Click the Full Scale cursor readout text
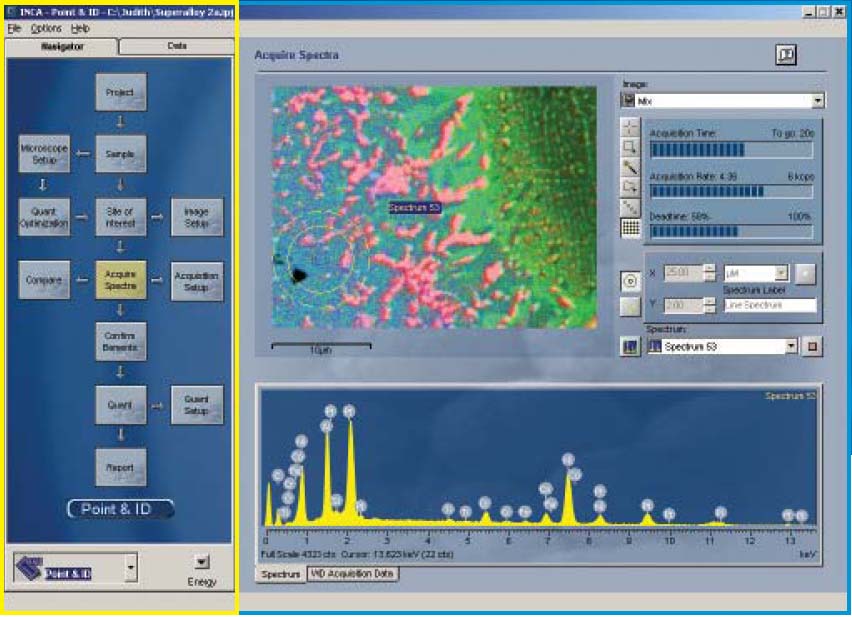Image resolution: width=852 pixels, height=617 pixels. click(356, 555)
